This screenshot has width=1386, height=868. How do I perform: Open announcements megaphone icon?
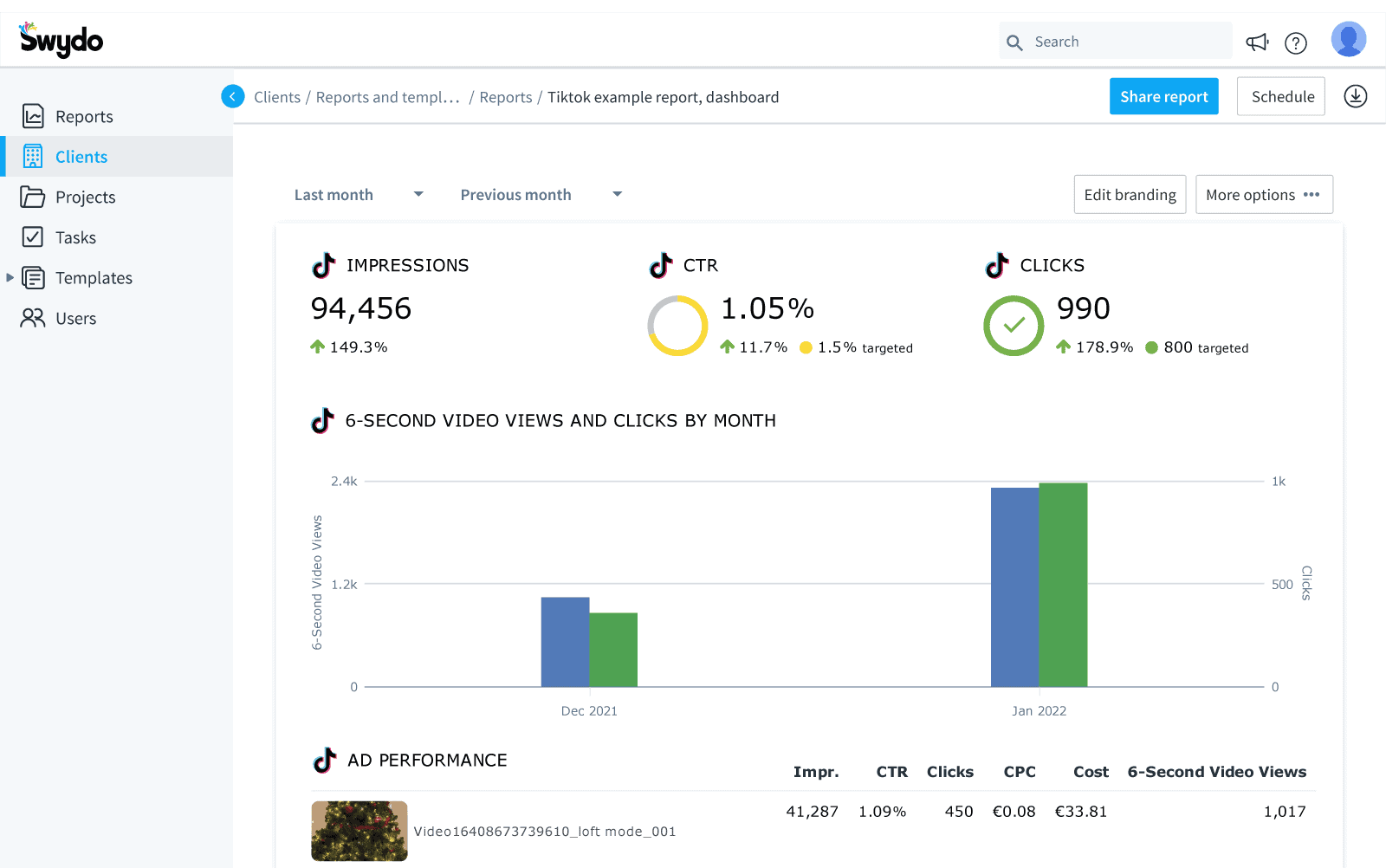click(x=1257, y=42)
